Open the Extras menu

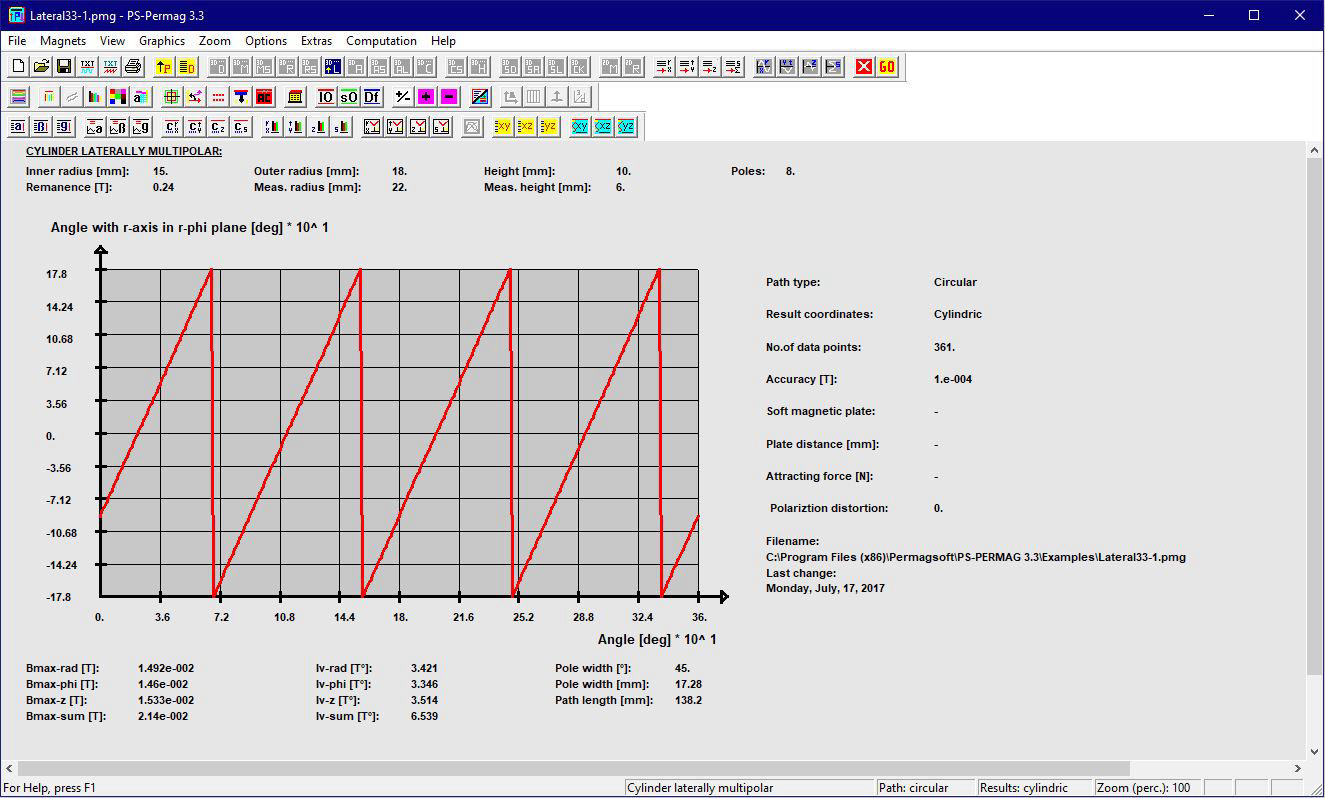point(316,41)
